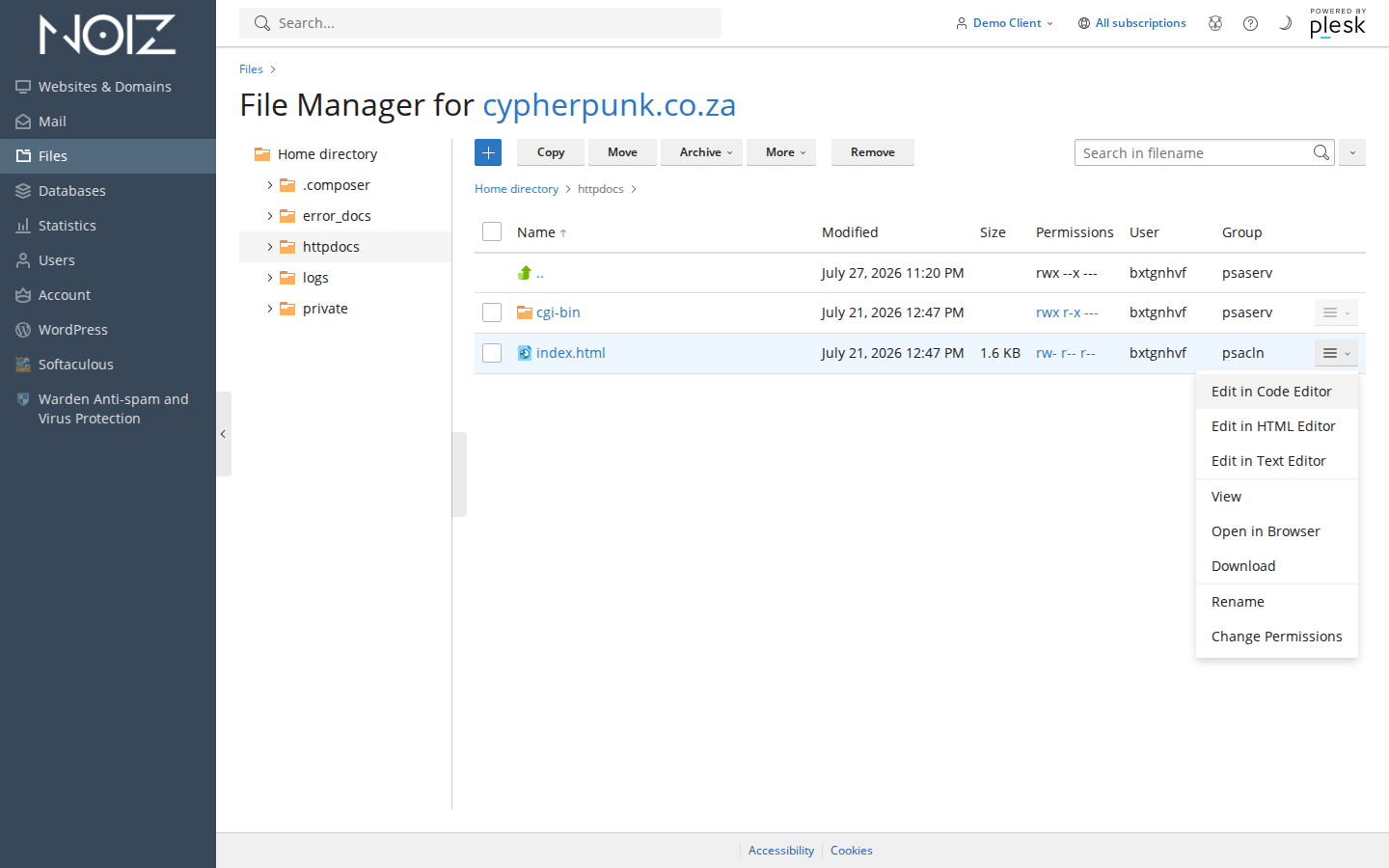Click the WordPress logo icon in sidebar
Viewport: 1389px width, 868px height.
tap(23, 330)
